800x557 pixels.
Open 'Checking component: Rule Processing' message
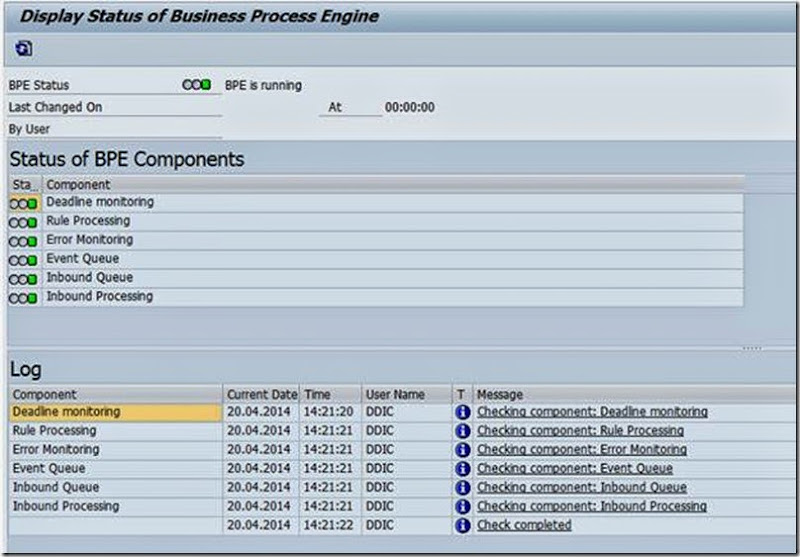point(581,431)
